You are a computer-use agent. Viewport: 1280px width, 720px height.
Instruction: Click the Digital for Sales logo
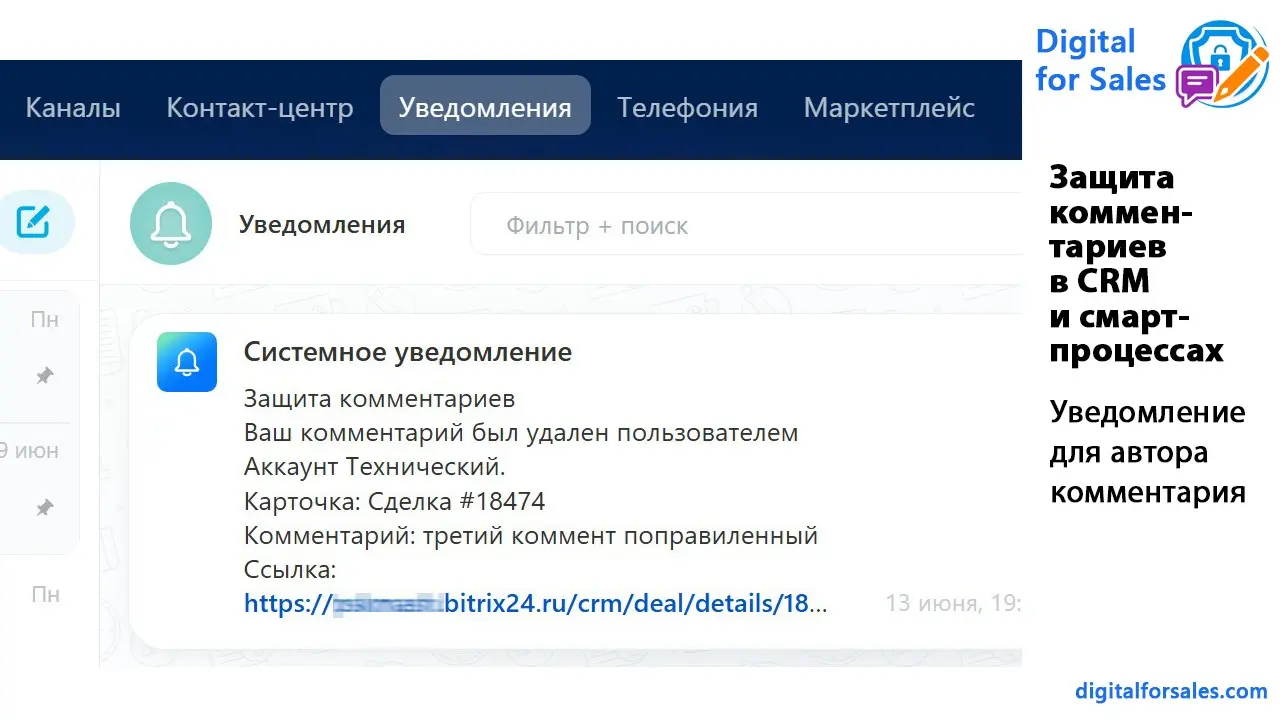tap(1152, 62)
